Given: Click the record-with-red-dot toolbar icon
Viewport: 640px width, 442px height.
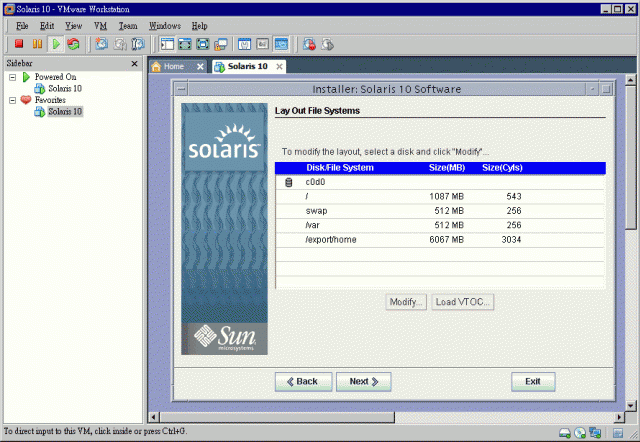Looking at the screenshot, I should coord(309,44).
